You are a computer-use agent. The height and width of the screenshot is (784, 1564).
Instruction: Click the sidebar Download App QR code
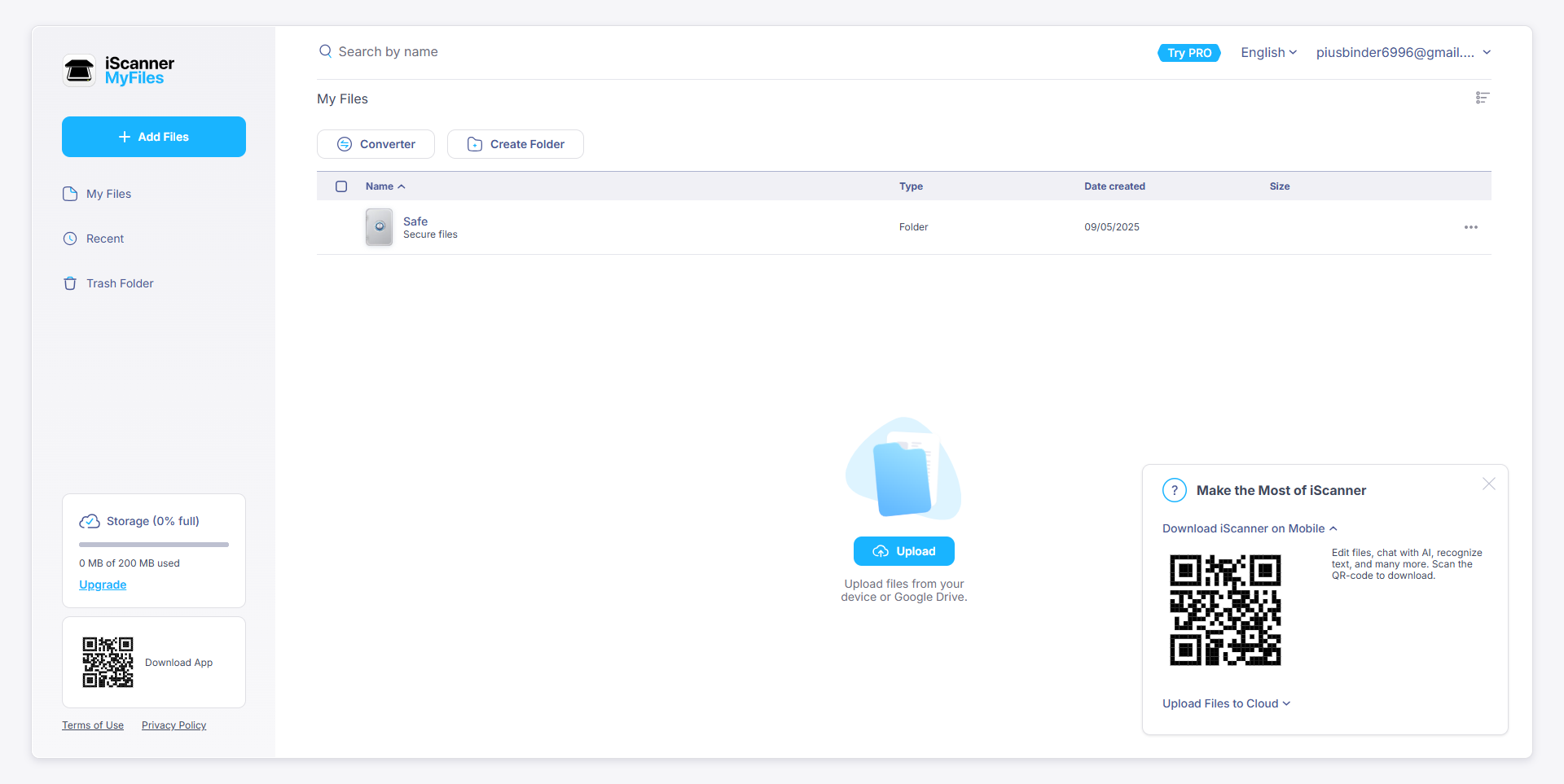point(108,662)
